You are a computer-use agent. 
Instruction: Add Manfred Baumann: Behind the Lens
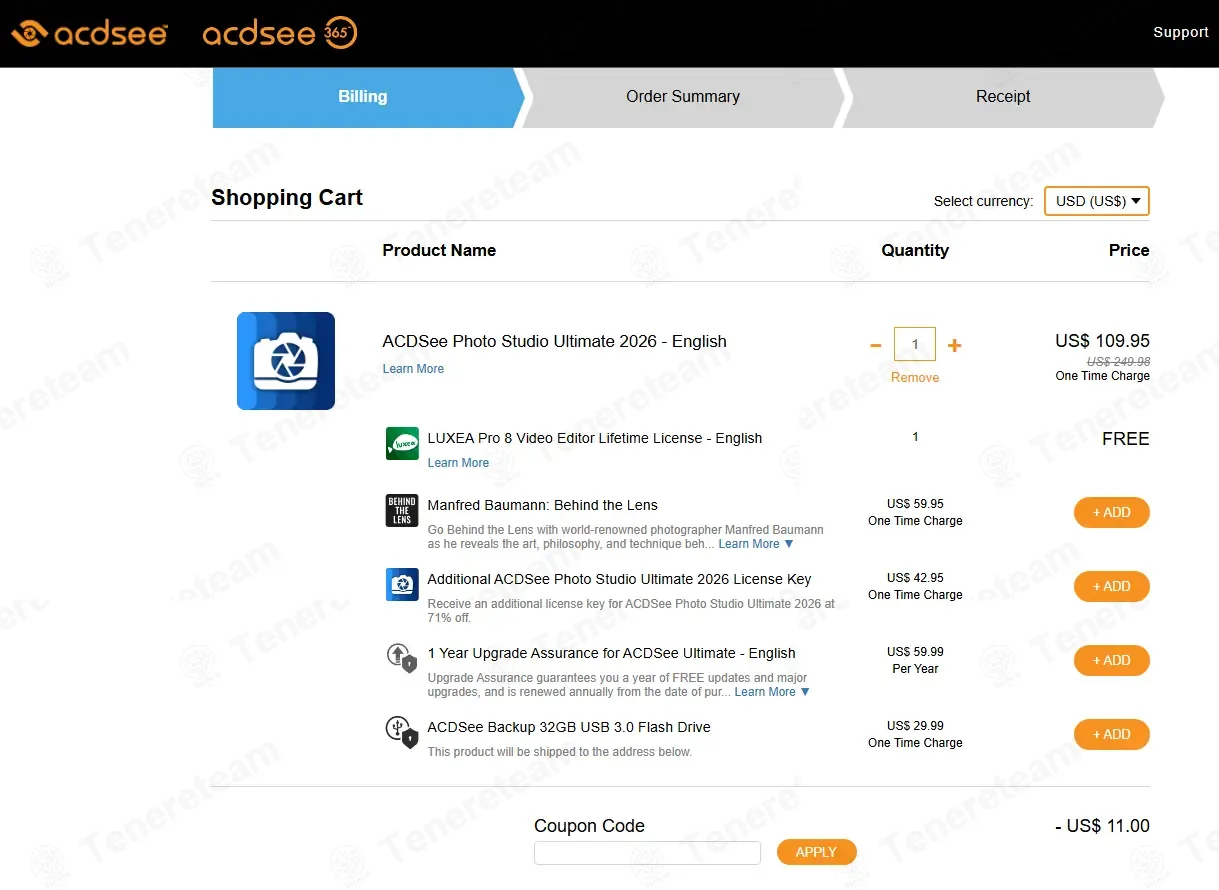pyautogui.click(x=1111, y=512)
